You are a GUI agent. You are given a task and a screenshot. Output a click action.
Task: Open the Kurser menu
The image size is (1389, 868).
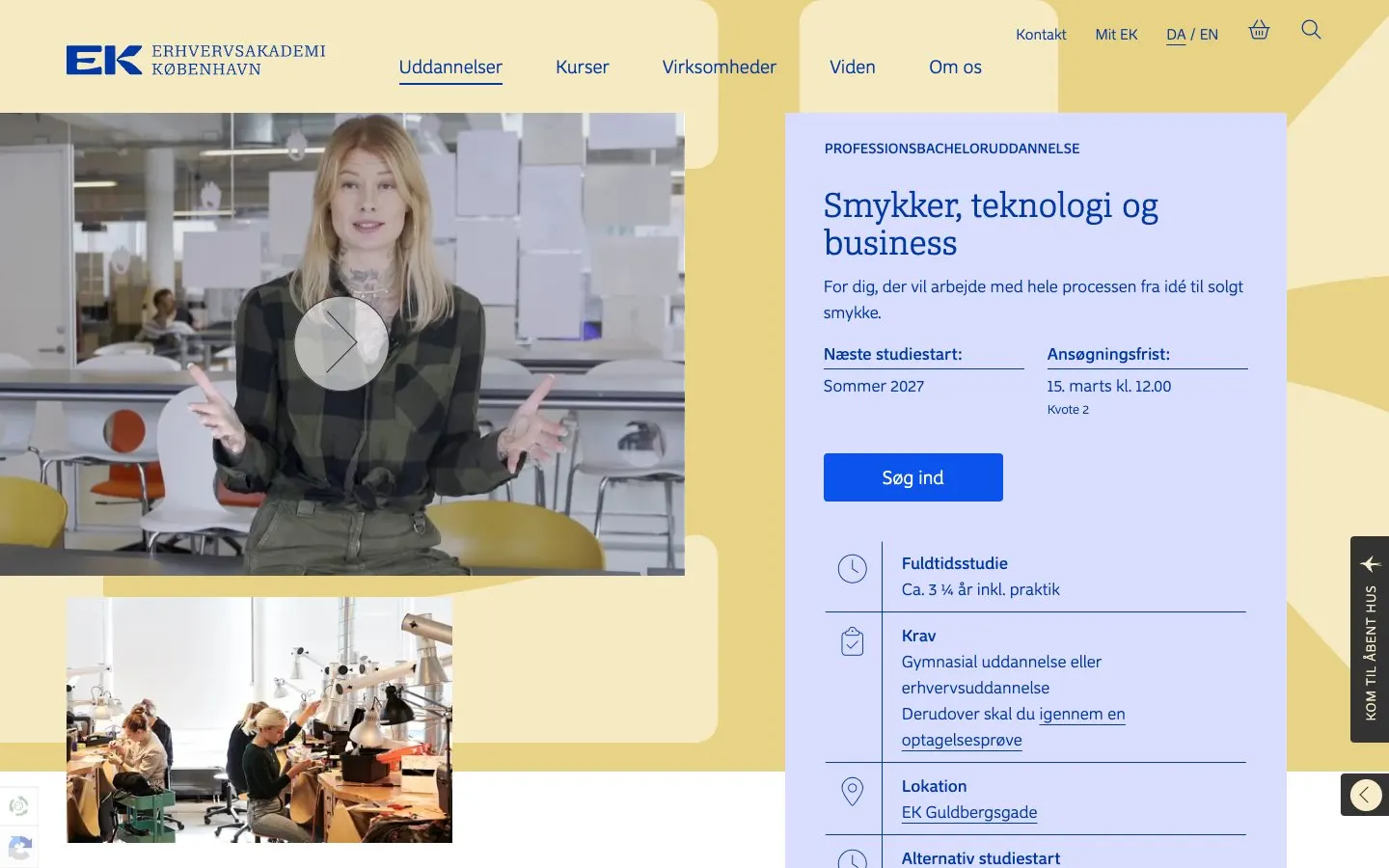(583, 68)
